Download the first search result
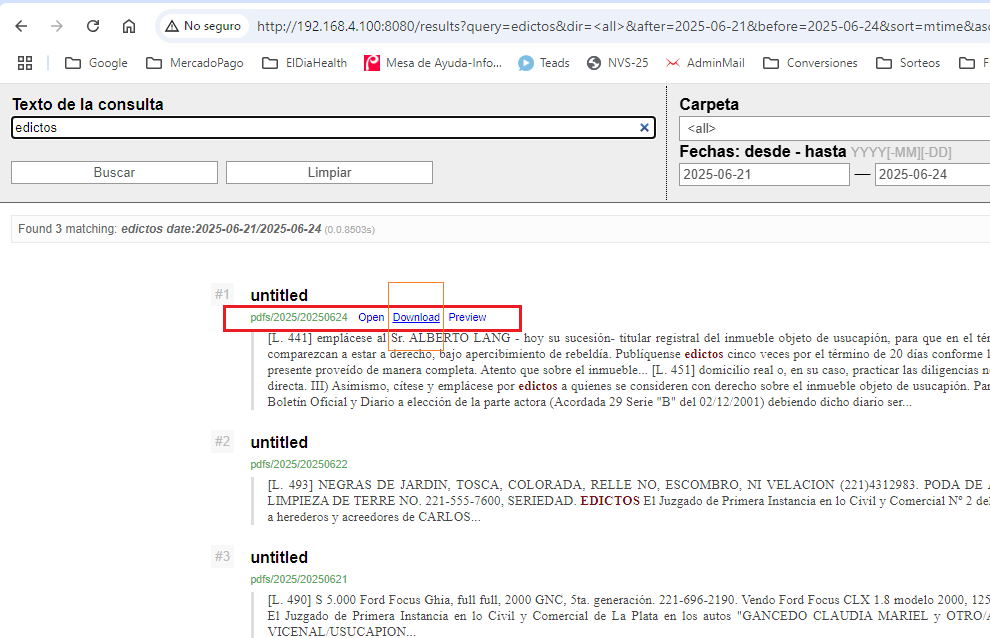990x638 pixels. click(416, 317)
